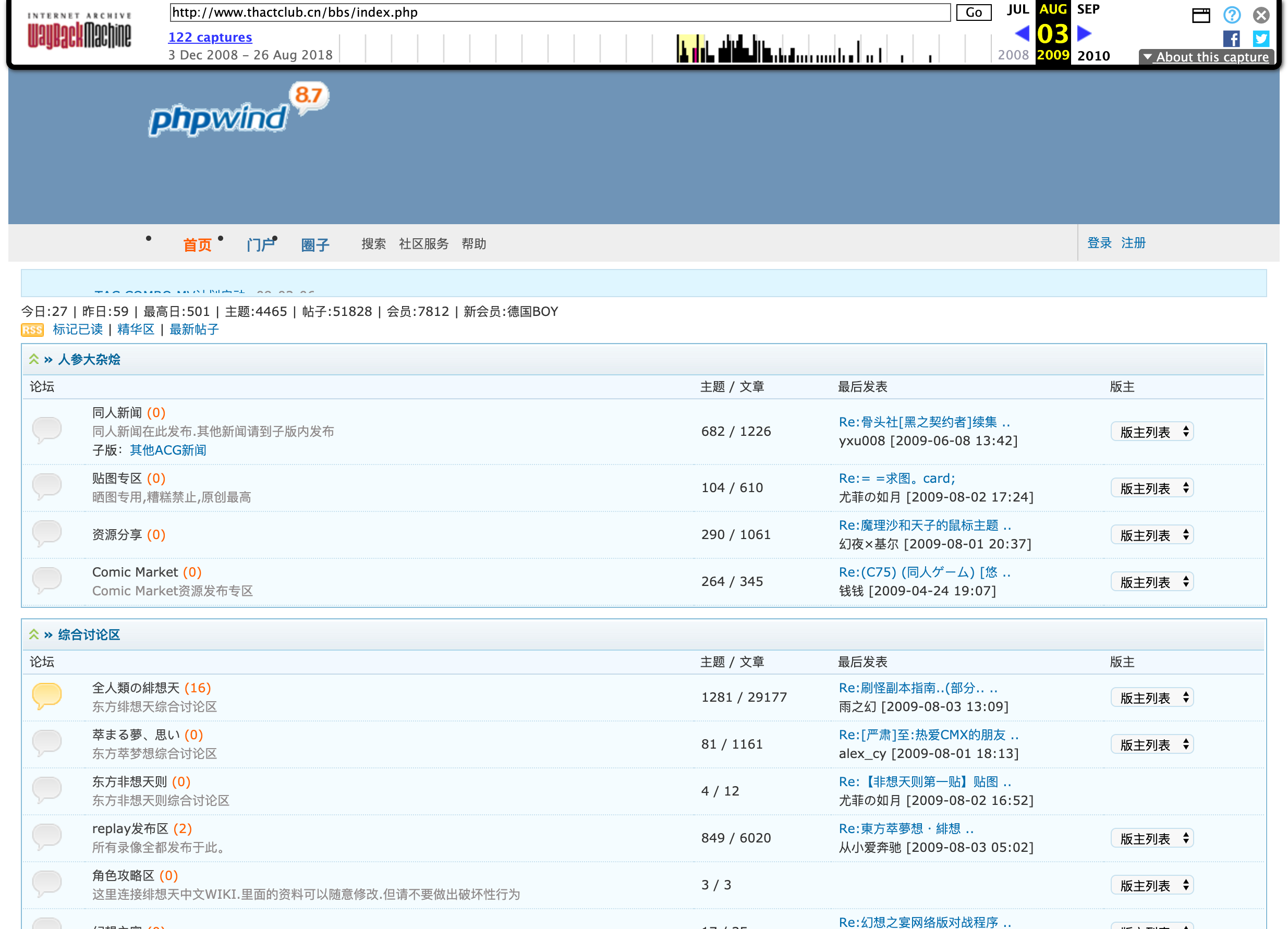1288x929 pixels.
Task: Click the phpwind 8.7 logo
Action: click(x=239, y=109)
